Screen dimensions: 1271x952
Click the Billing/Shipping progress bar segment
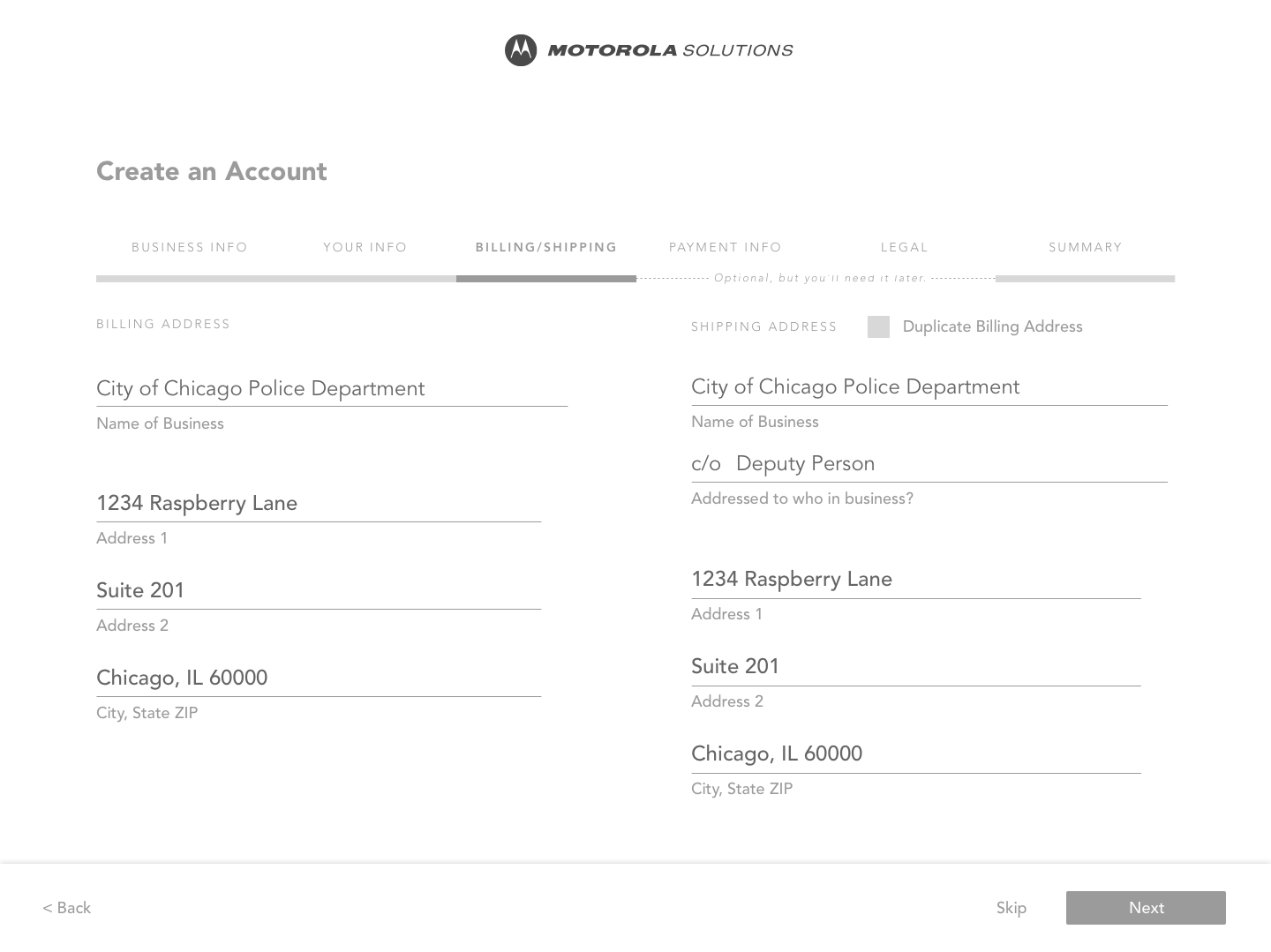pos(546,279)
